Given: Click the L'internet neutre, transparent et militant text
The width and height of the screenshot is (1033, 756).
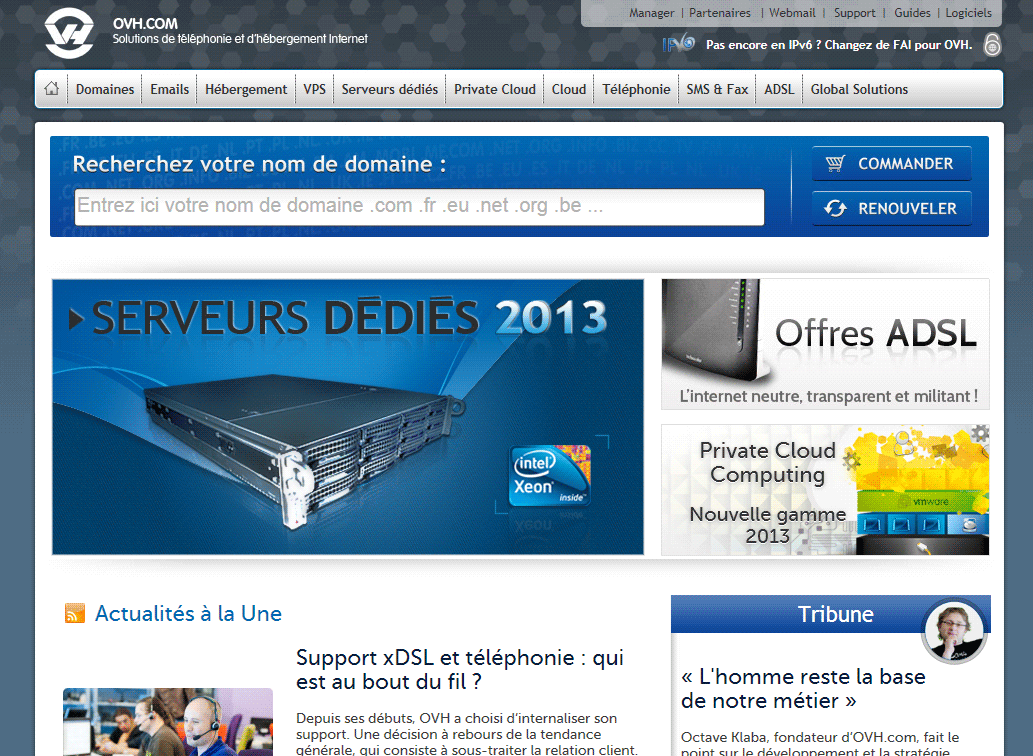Looking at the screenshot, I should click(x=828, y=396).
